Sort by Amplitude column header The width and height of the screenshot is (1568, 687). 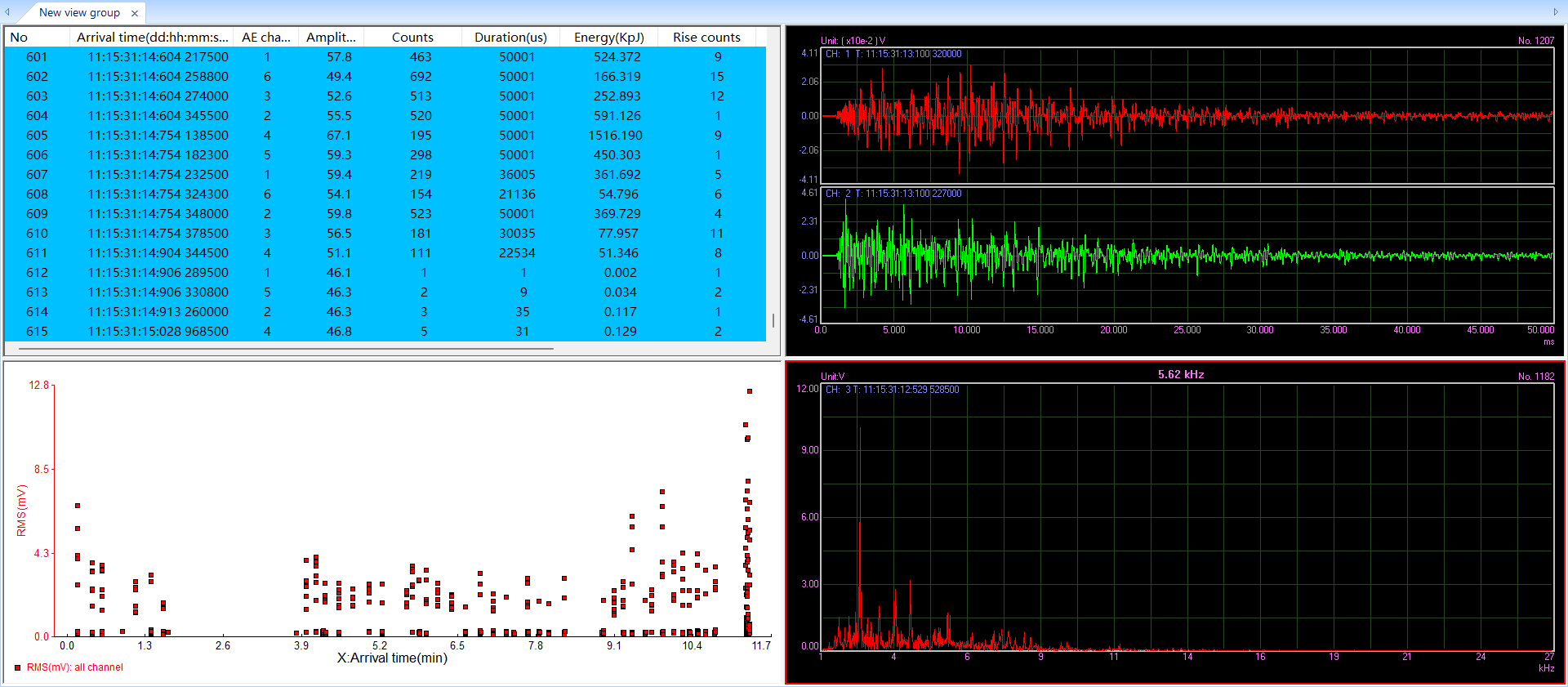[331, 37]
